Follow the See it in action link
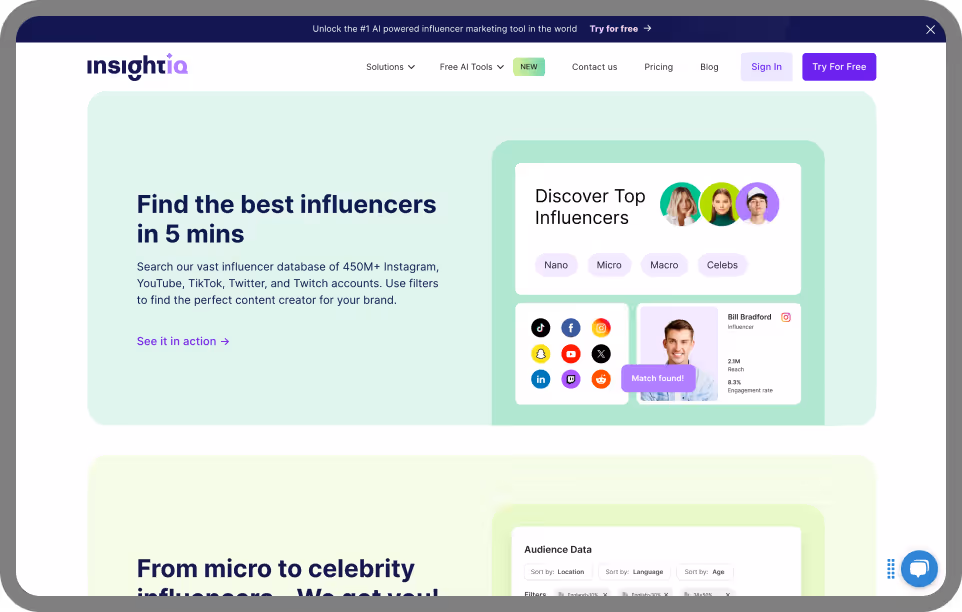The image size is (962, 612). (x=183, y=342)
